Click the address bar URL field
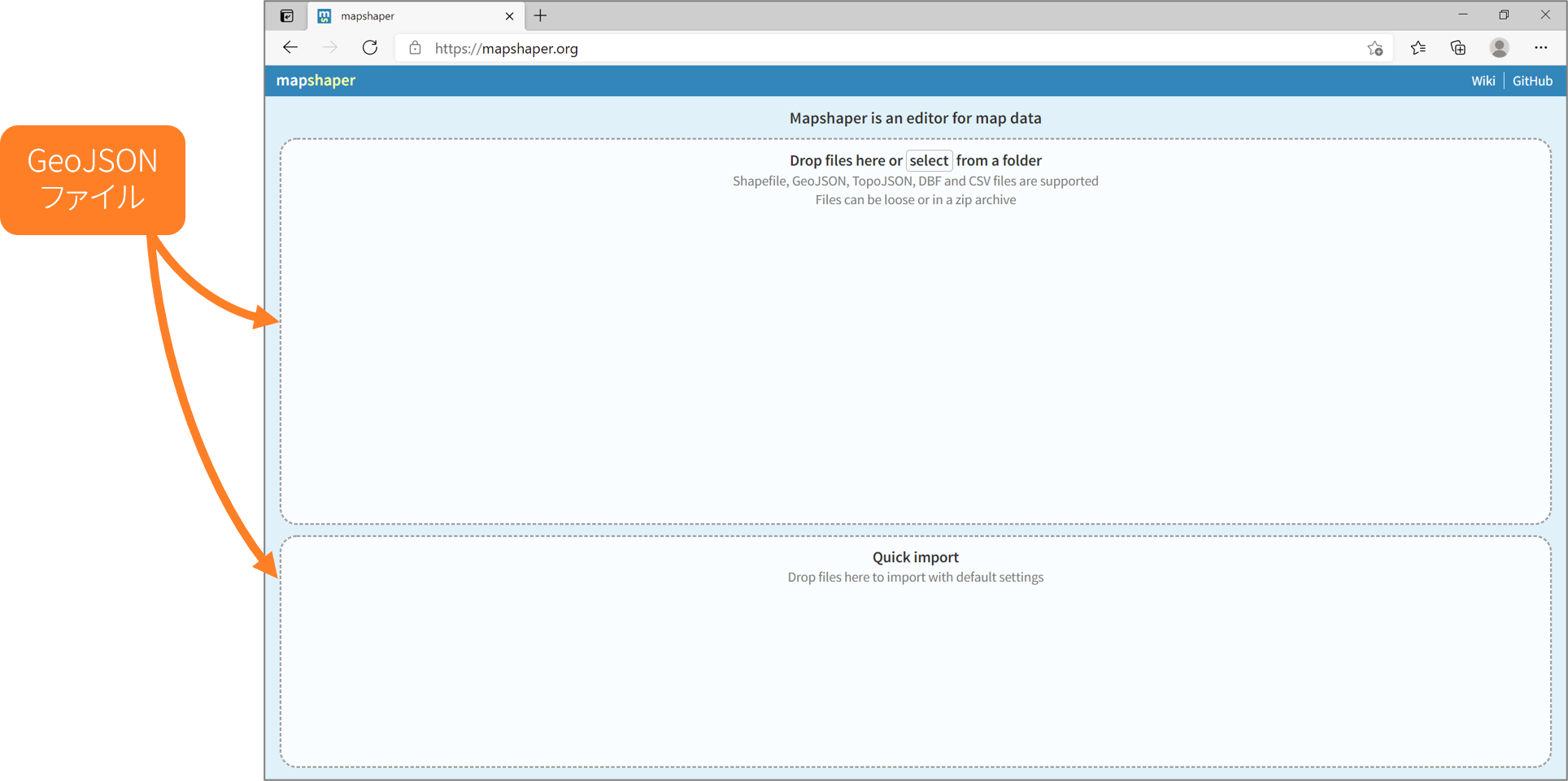This screenshot has width=1568, height=781. [893, 48]
